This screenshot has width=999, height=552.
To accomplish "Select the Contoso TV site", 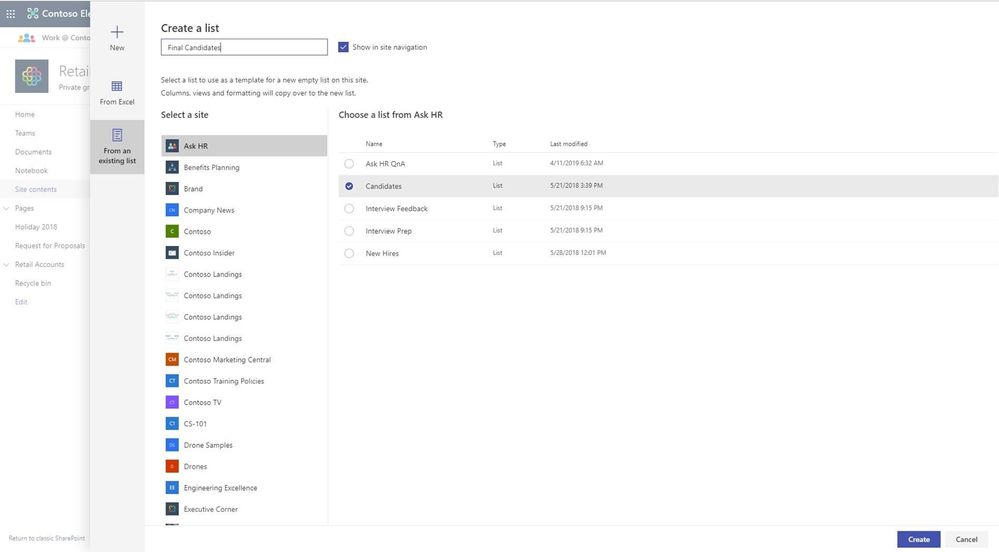I will [x=244, y=402].
